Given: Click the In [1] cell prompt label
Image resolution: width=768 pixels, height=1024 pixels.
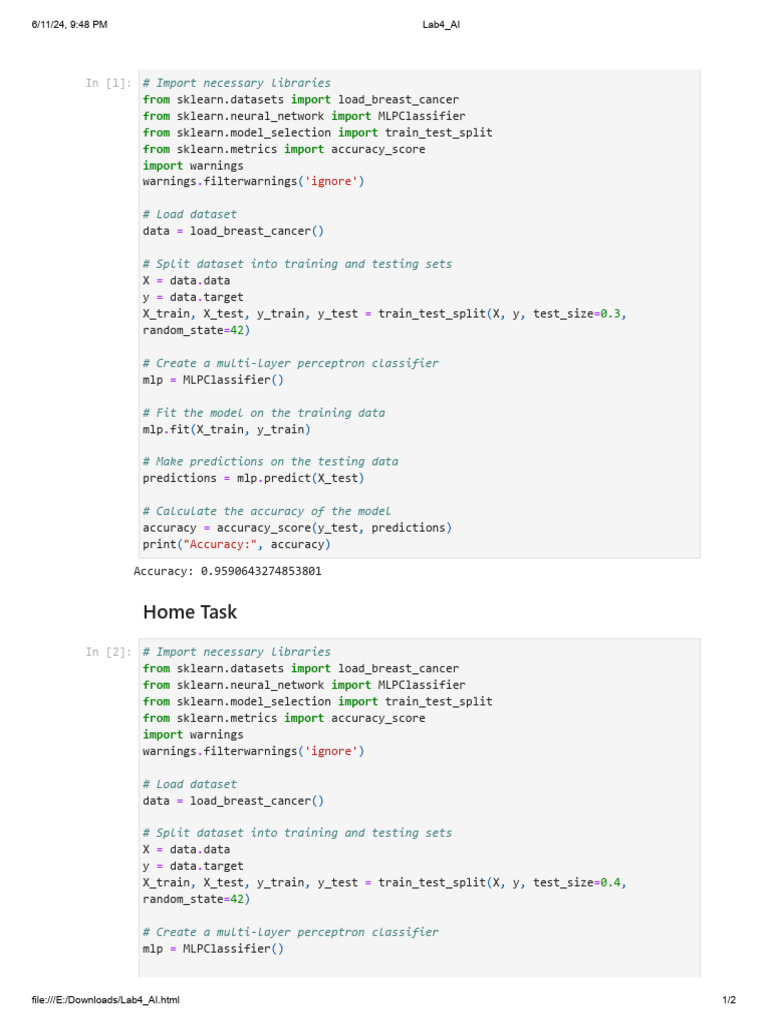Looking at the screenshot, I should [109, 84].
